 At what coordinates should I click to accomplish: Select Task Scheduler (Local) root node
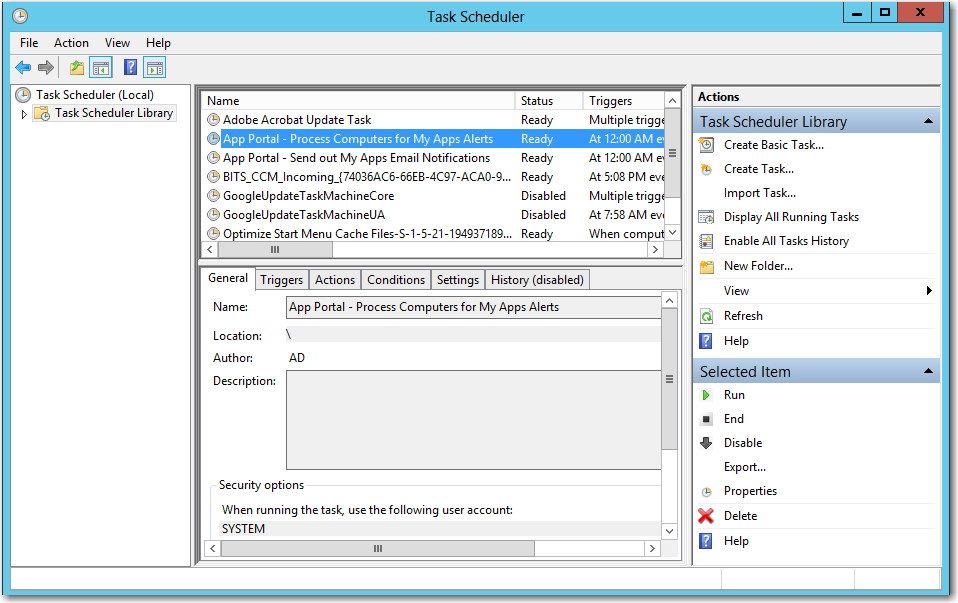click(95, 95)
